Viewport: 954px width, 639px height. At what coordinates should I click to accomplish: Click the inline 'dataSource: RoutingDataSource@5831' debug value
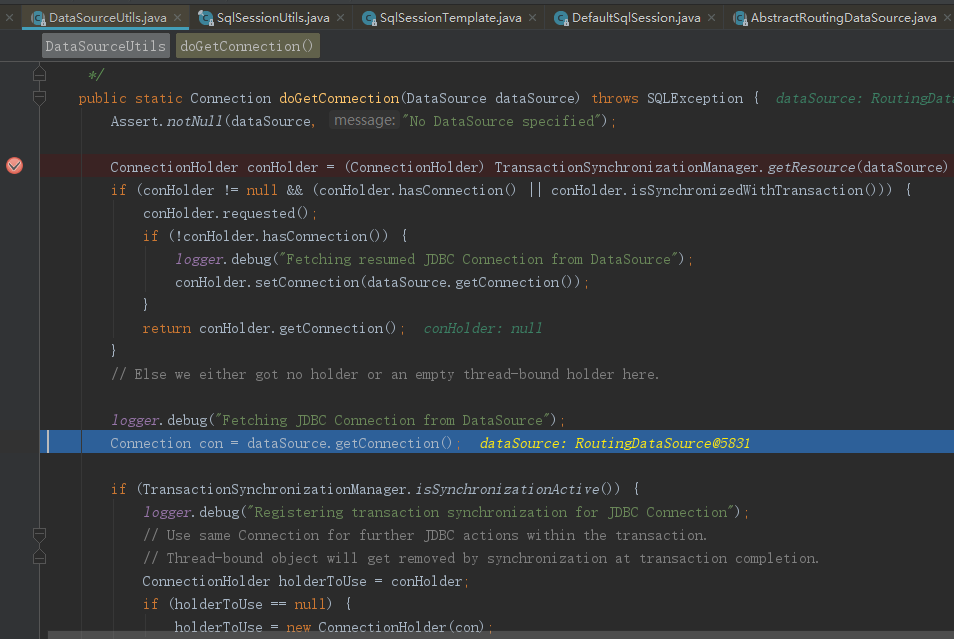coord(614,443)
